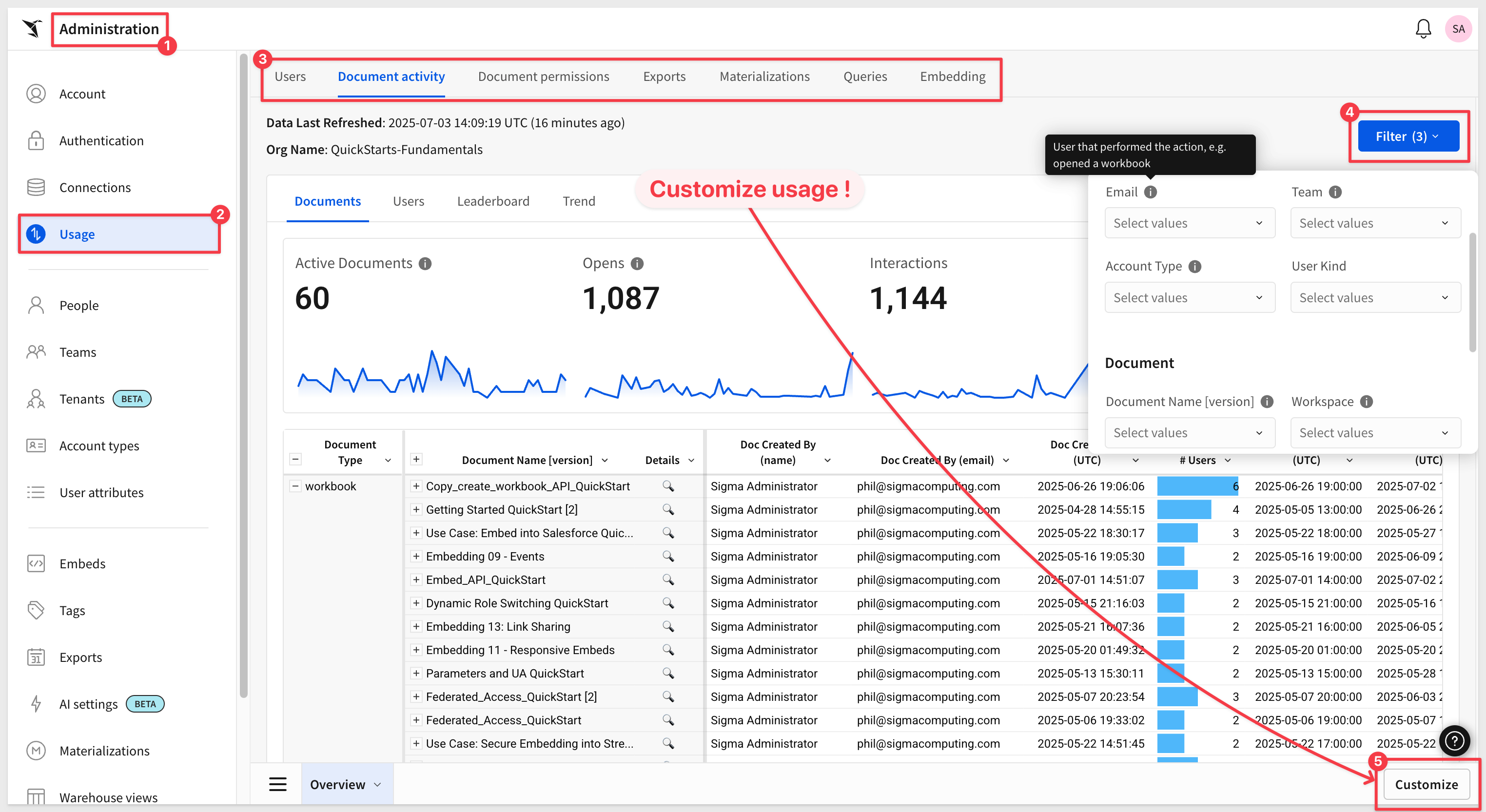Collapse all Document Type groups in header
The image size is (1486, 812).
tap(295, 459)
